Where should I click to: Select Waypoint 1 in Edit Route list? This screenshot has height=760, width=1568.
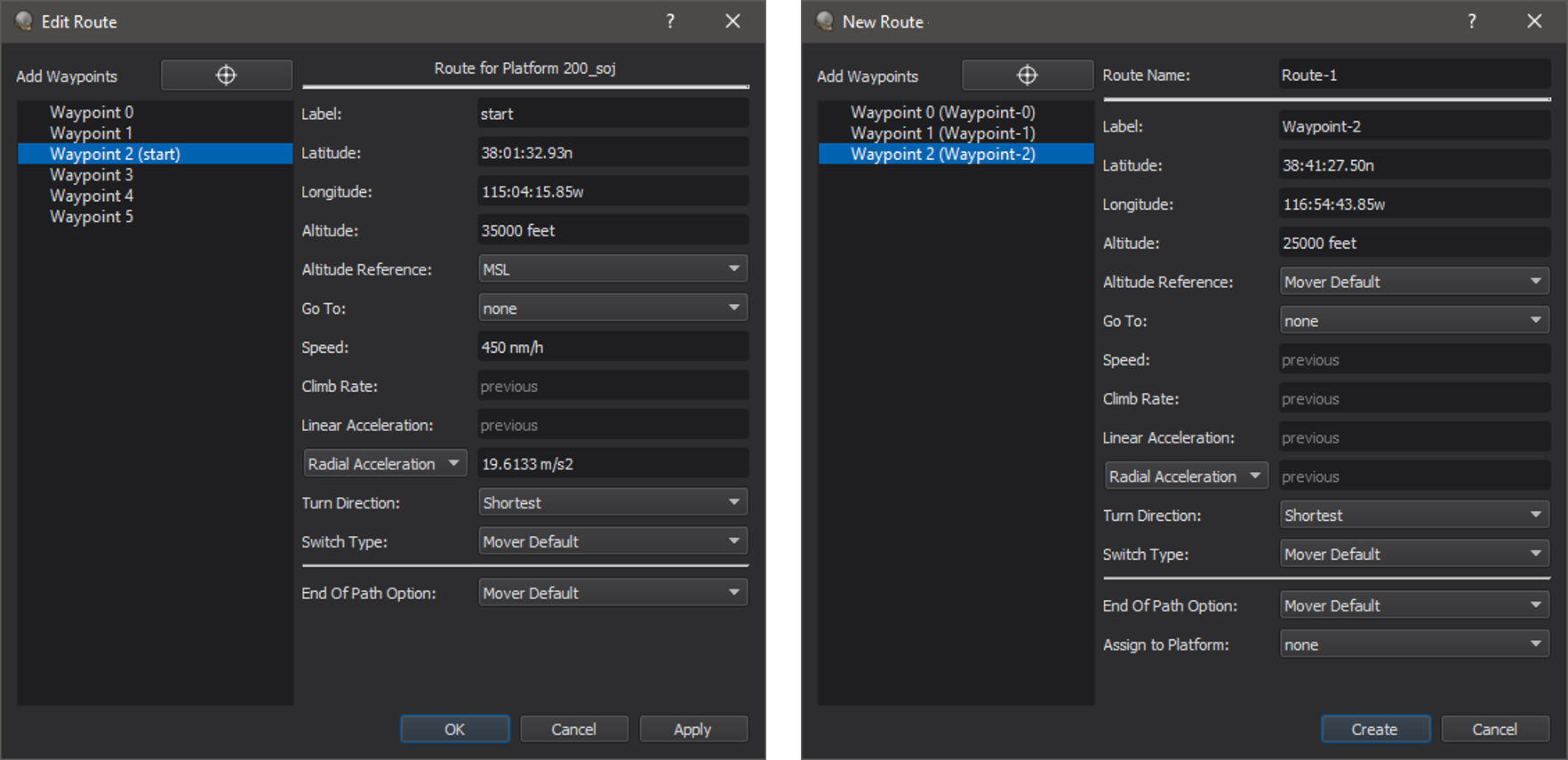click(x=156, y=133)
